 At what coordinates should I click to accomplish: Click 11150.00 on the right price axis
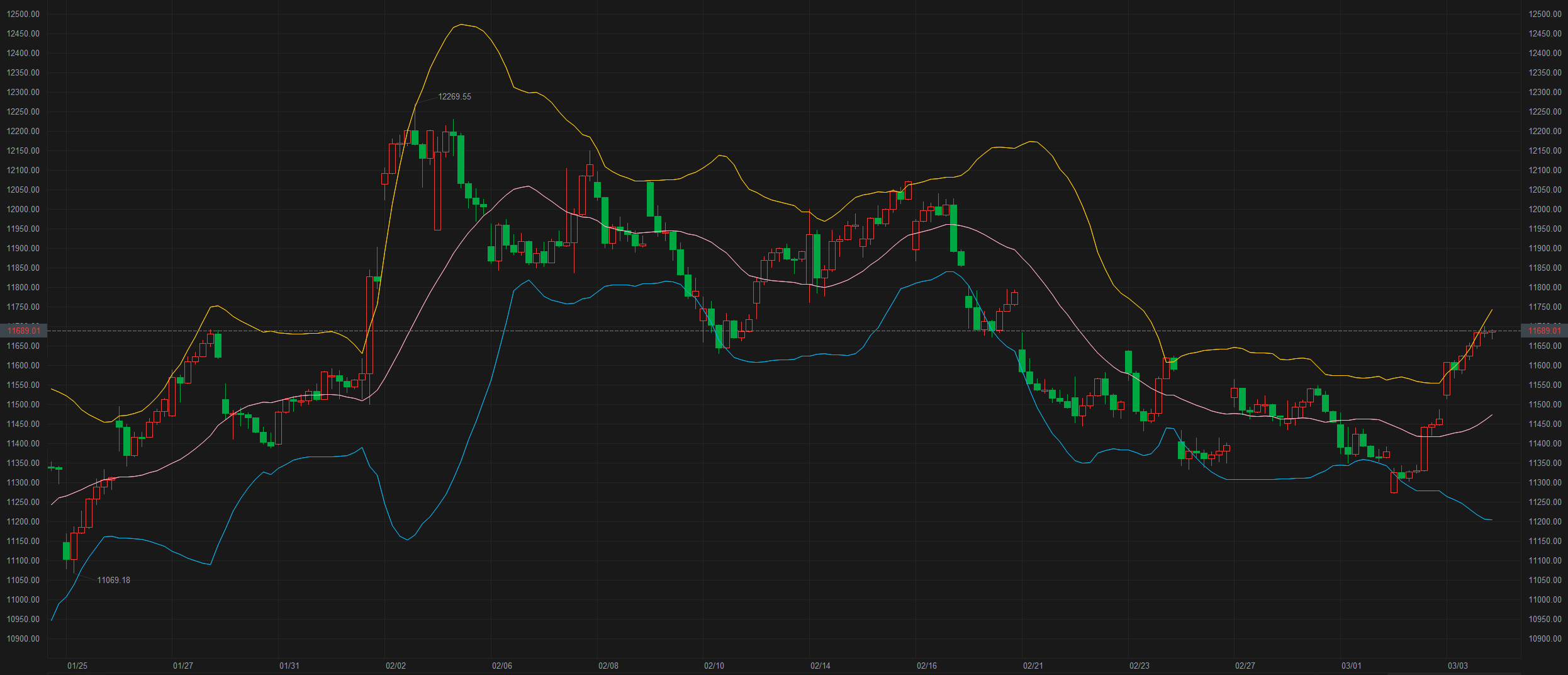point(1545,541)
